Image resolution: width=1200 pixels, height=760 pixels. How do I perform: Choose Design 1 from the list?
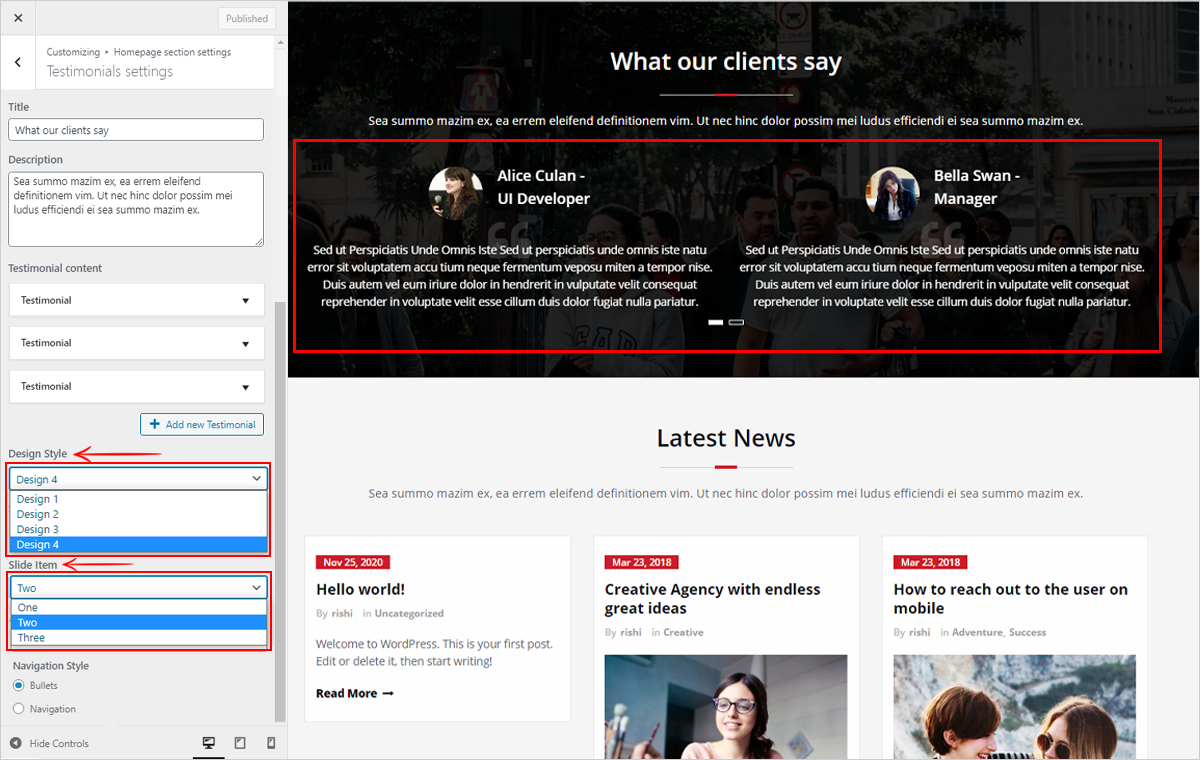pos(138,499)
